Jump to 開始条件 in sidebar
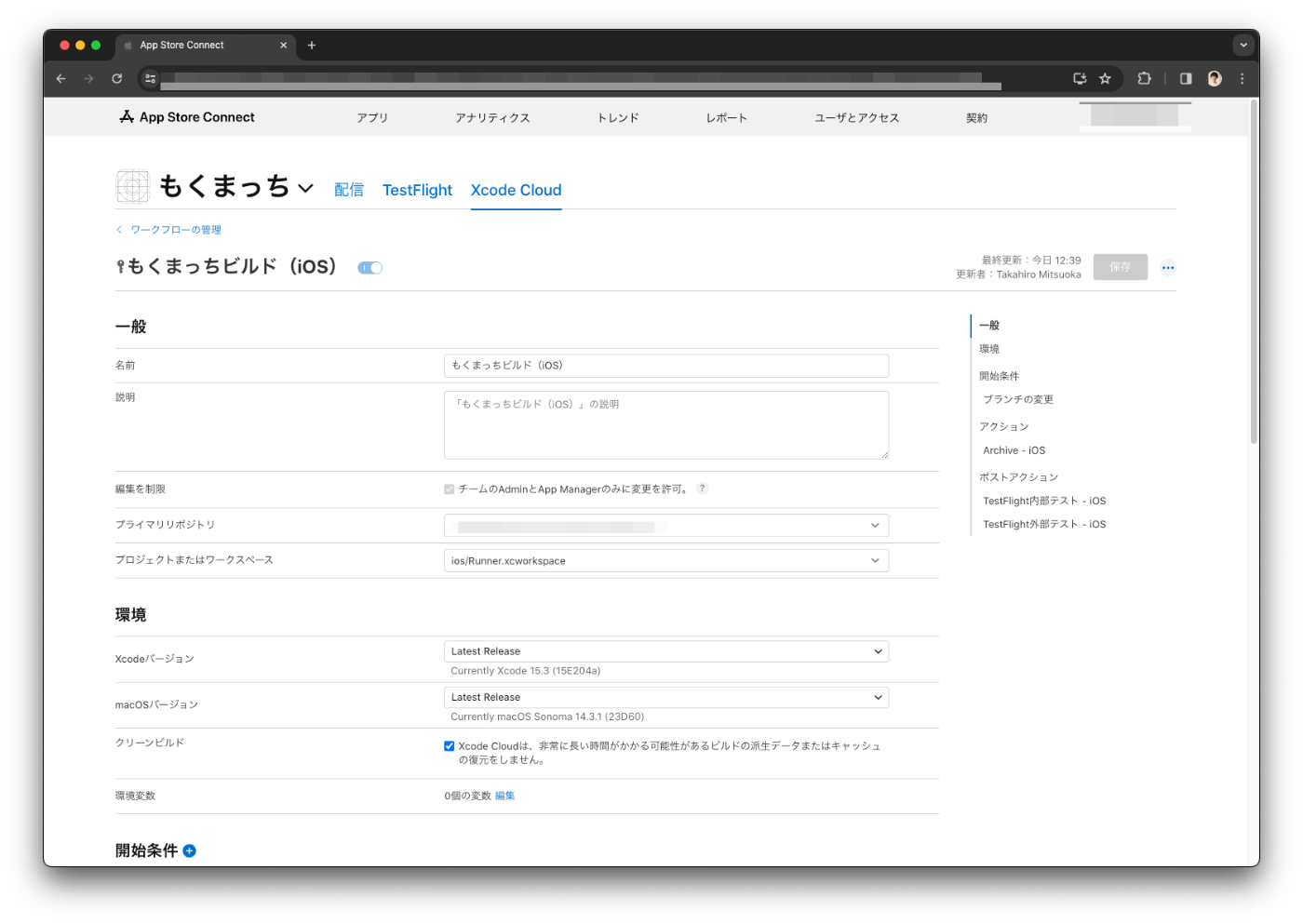The width and height of the screenshot is (1303, 924). (x=999, y=376)
